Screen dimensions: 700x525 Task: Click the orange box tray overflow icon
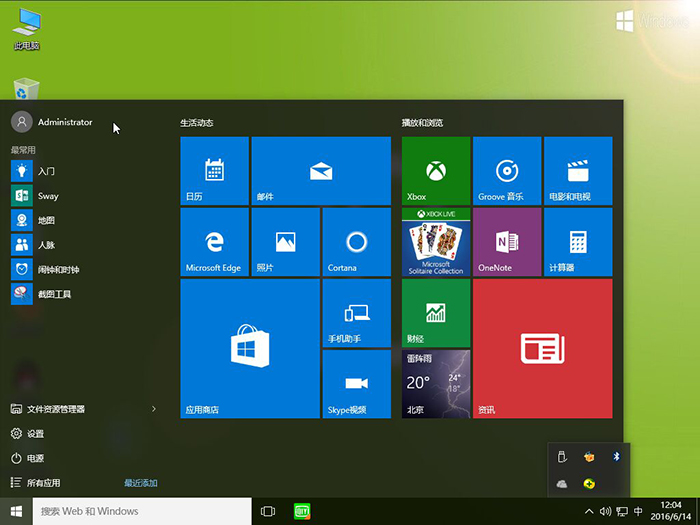point(589,456)
